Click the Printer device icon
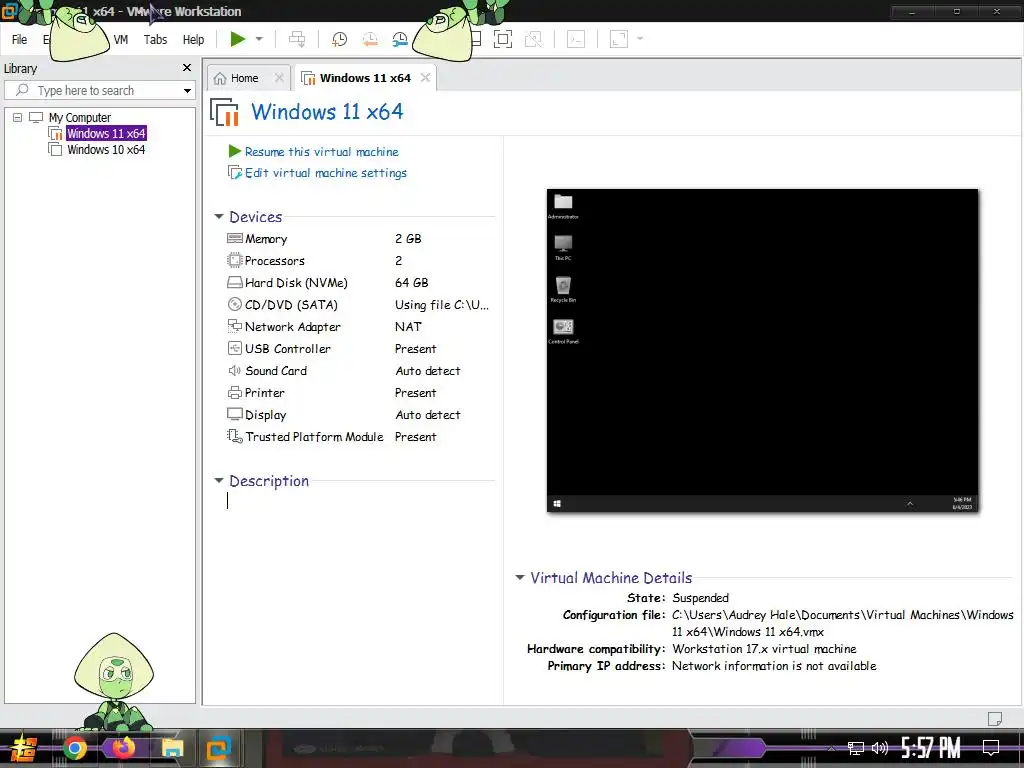The height and width of the screenshot is (768, 1024). point(234,392)
